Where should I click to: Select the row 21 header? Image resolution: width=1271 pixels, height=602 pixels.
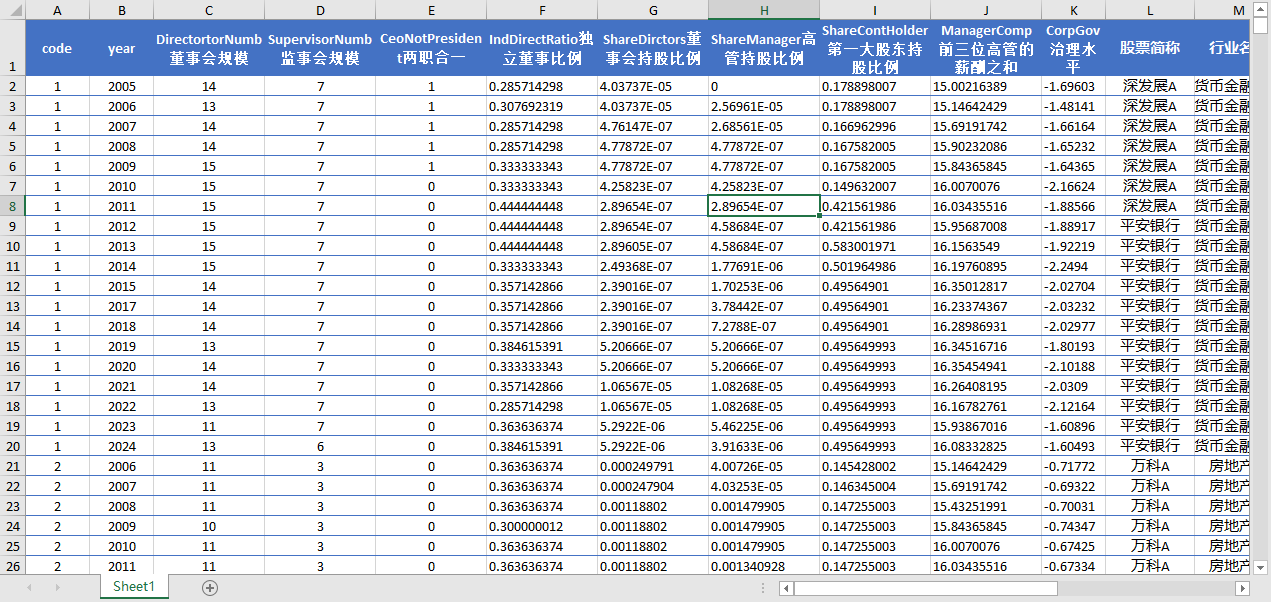point(12,466)
